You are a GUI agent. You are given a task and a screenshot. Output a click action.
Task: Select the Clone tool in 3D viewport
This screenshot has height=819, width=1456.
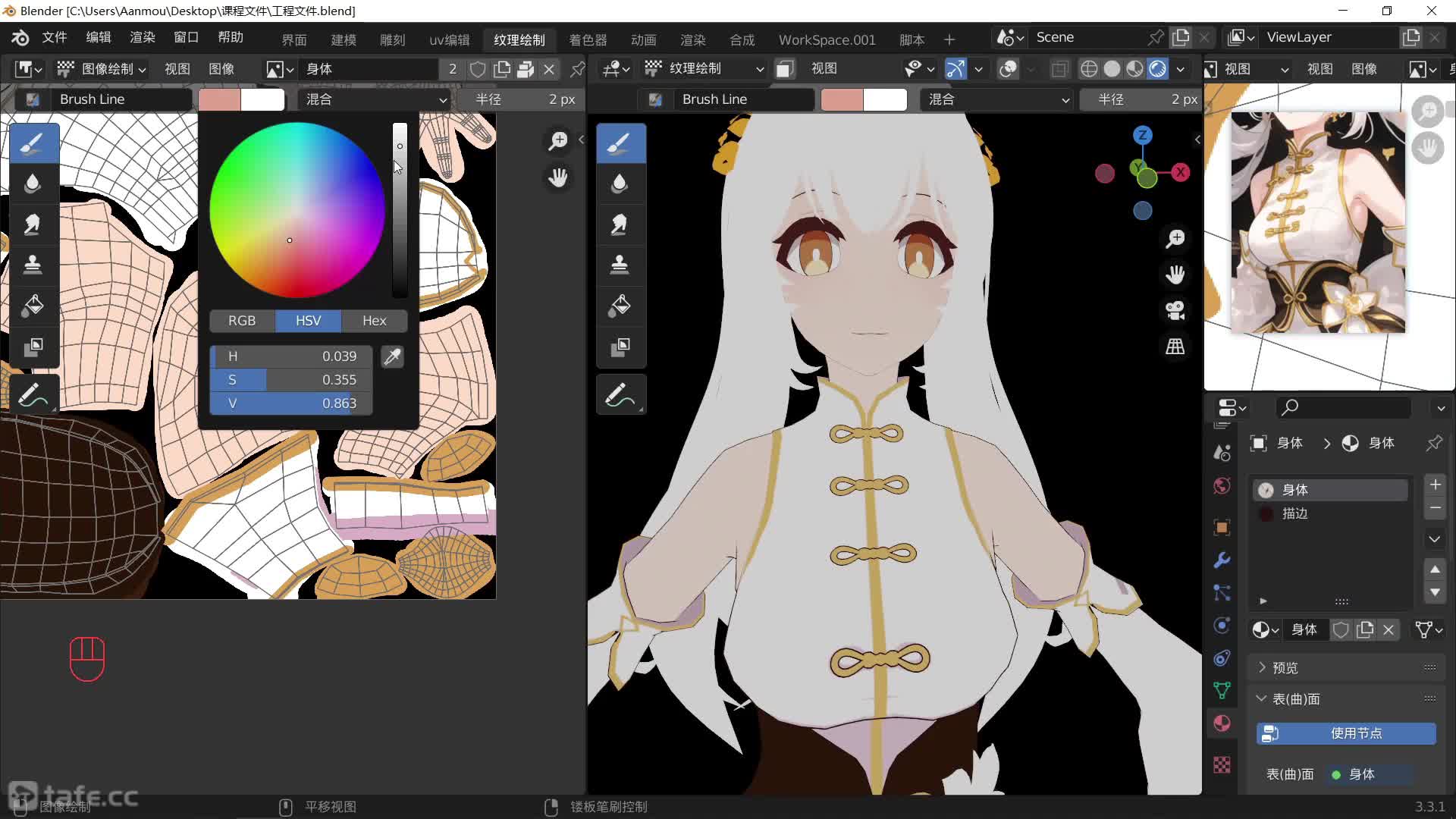point(620,265)
